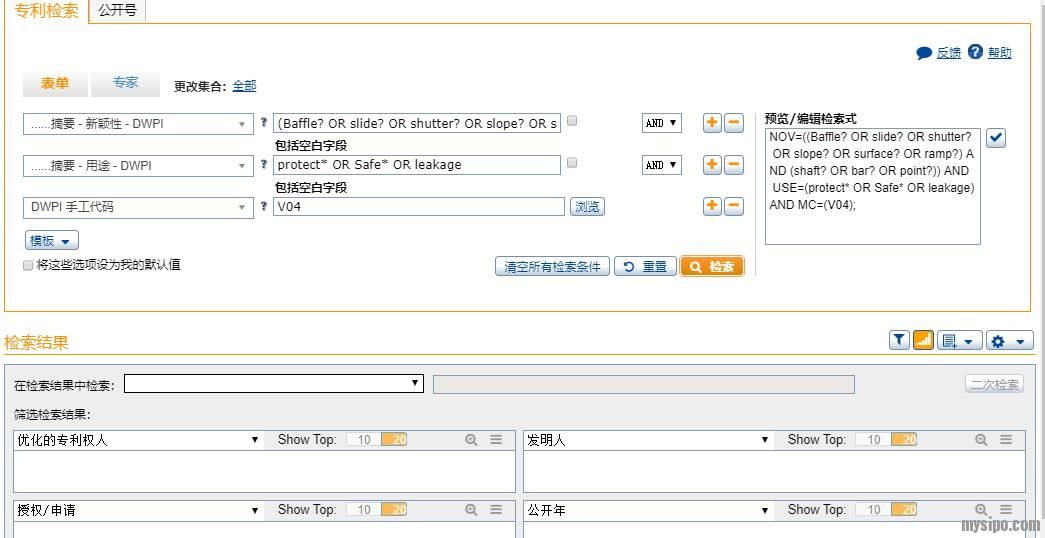Viewport: 1045px width, 538px height.
Task: Click the 反馈 feedback link
Action: [x=948, y=53]
